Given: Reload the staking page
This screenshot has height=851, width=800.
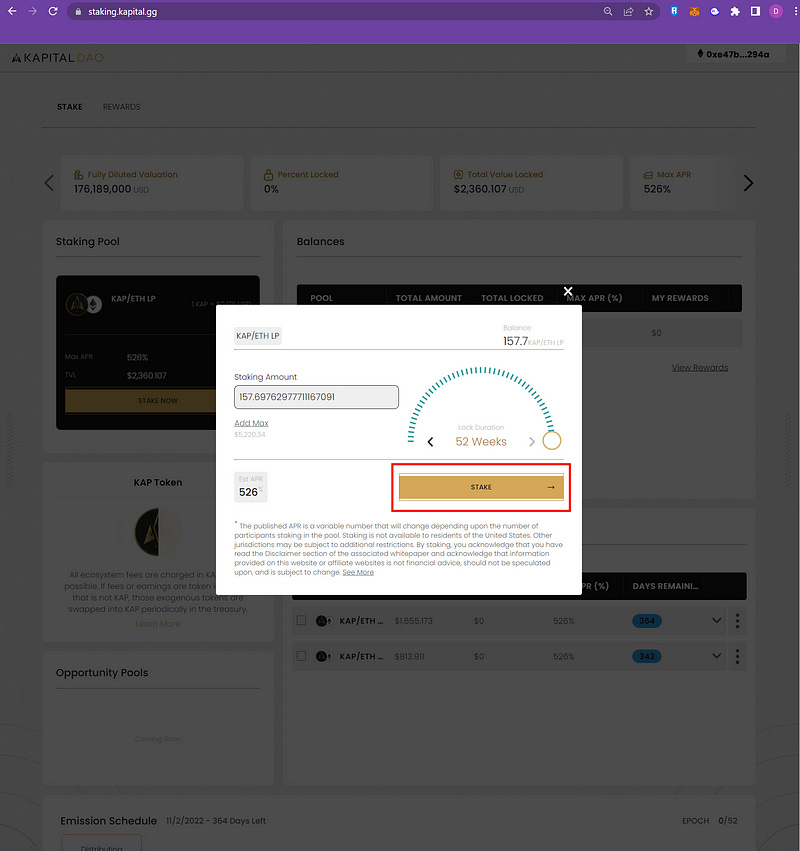Looking at the screenshot, I should [53, 11].
